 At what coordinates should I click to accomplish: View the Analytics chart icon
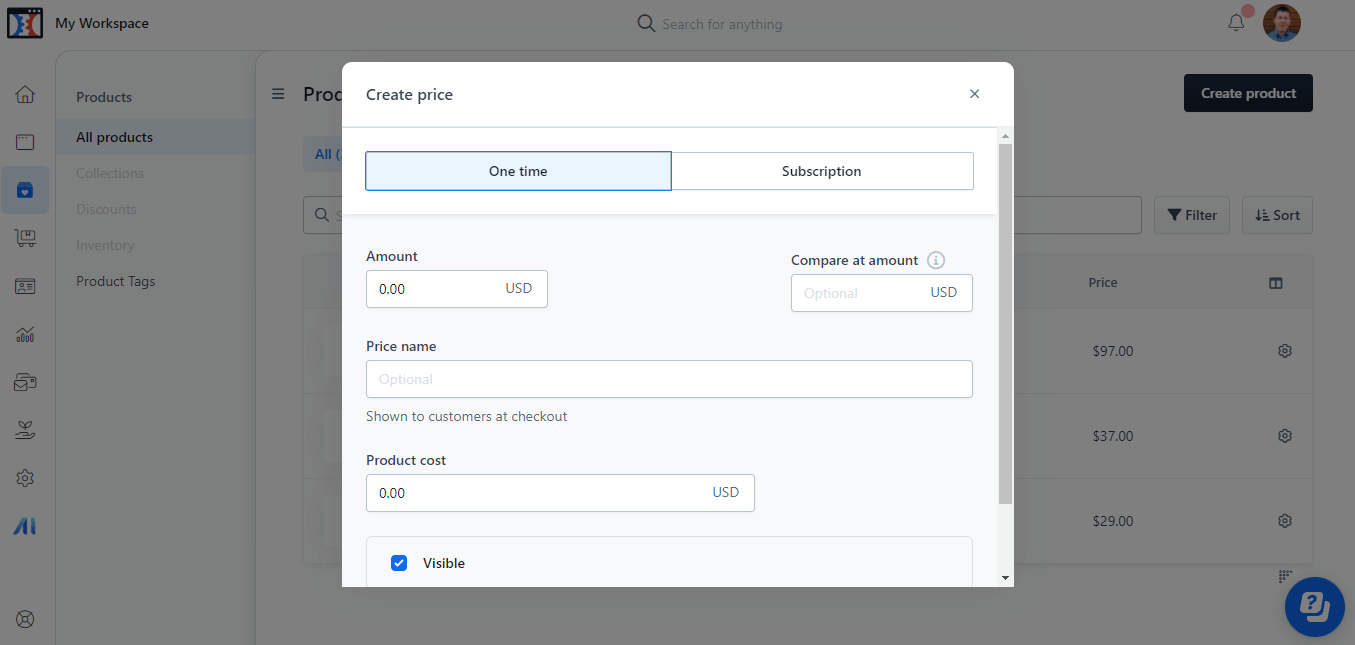pos(25,334)
